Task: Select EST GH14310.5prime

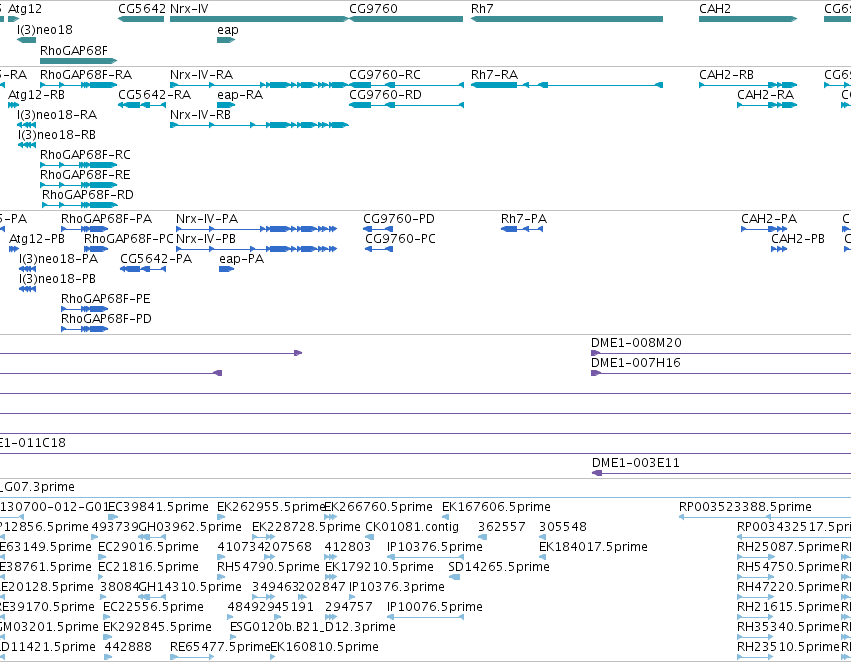Action: [x=190, y=587]
